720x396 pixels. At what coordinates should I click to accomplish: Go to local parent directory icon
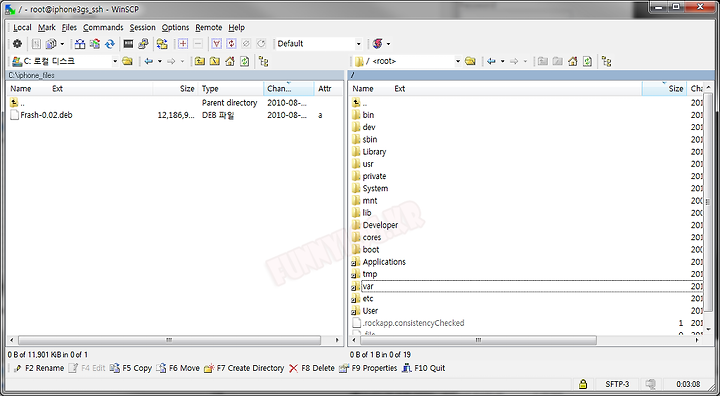[x=199, y=61]
